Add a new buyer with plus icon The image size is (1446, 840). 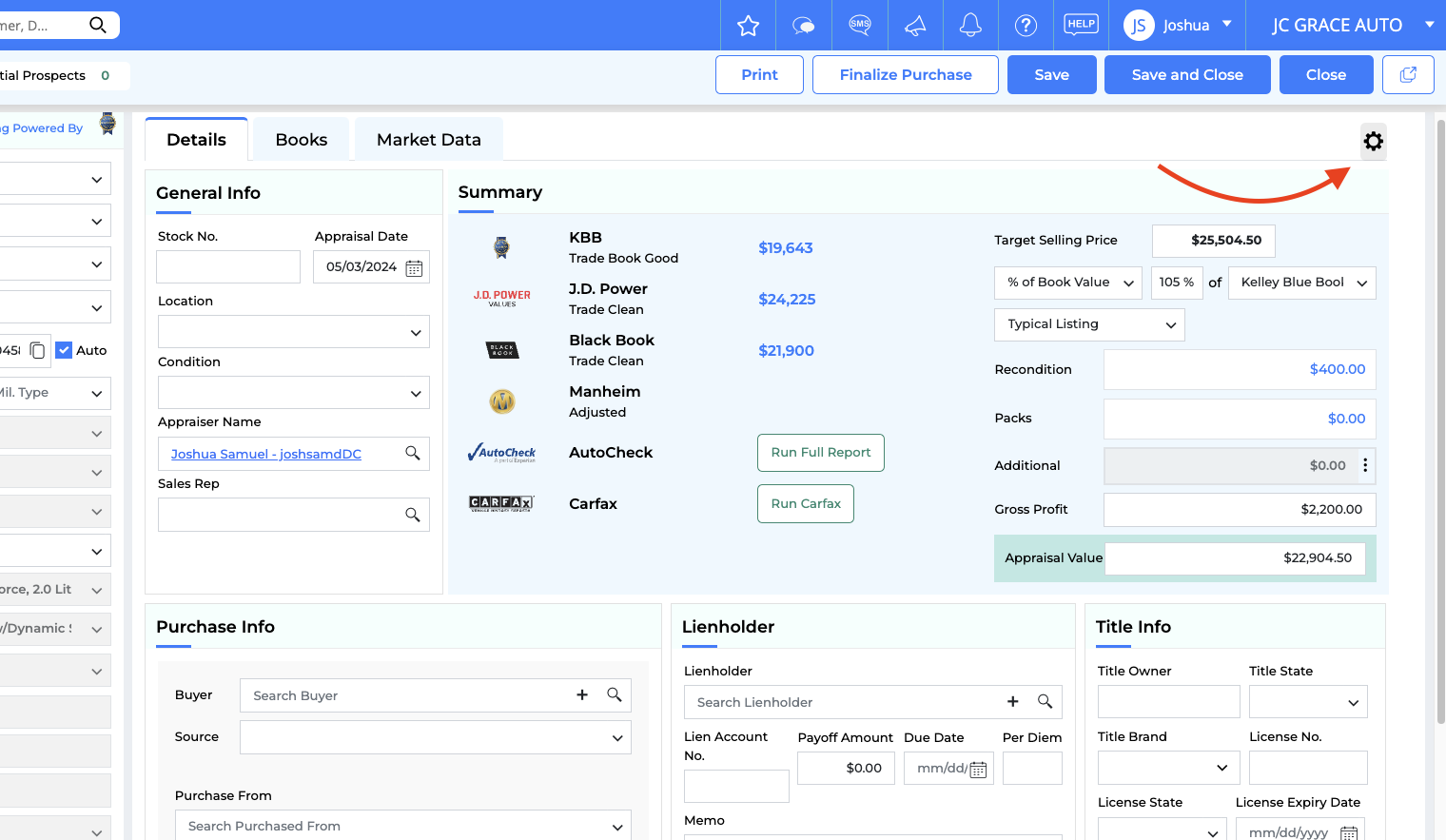[582, 695]
